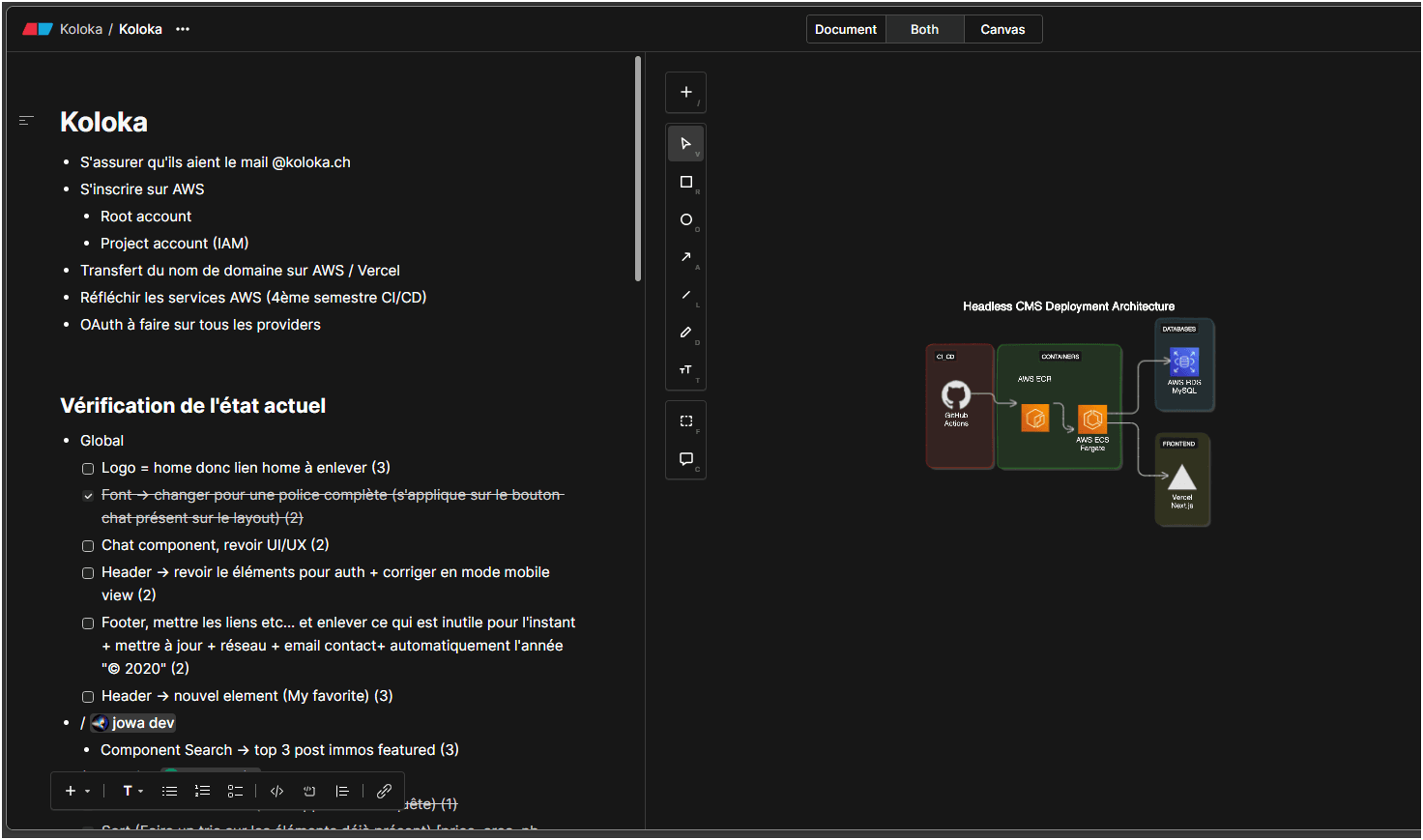Viewport: 1423px width, 840px height.
Task: Click 'Réfléchir les services AWS' bullet
Action: [253, 298]
